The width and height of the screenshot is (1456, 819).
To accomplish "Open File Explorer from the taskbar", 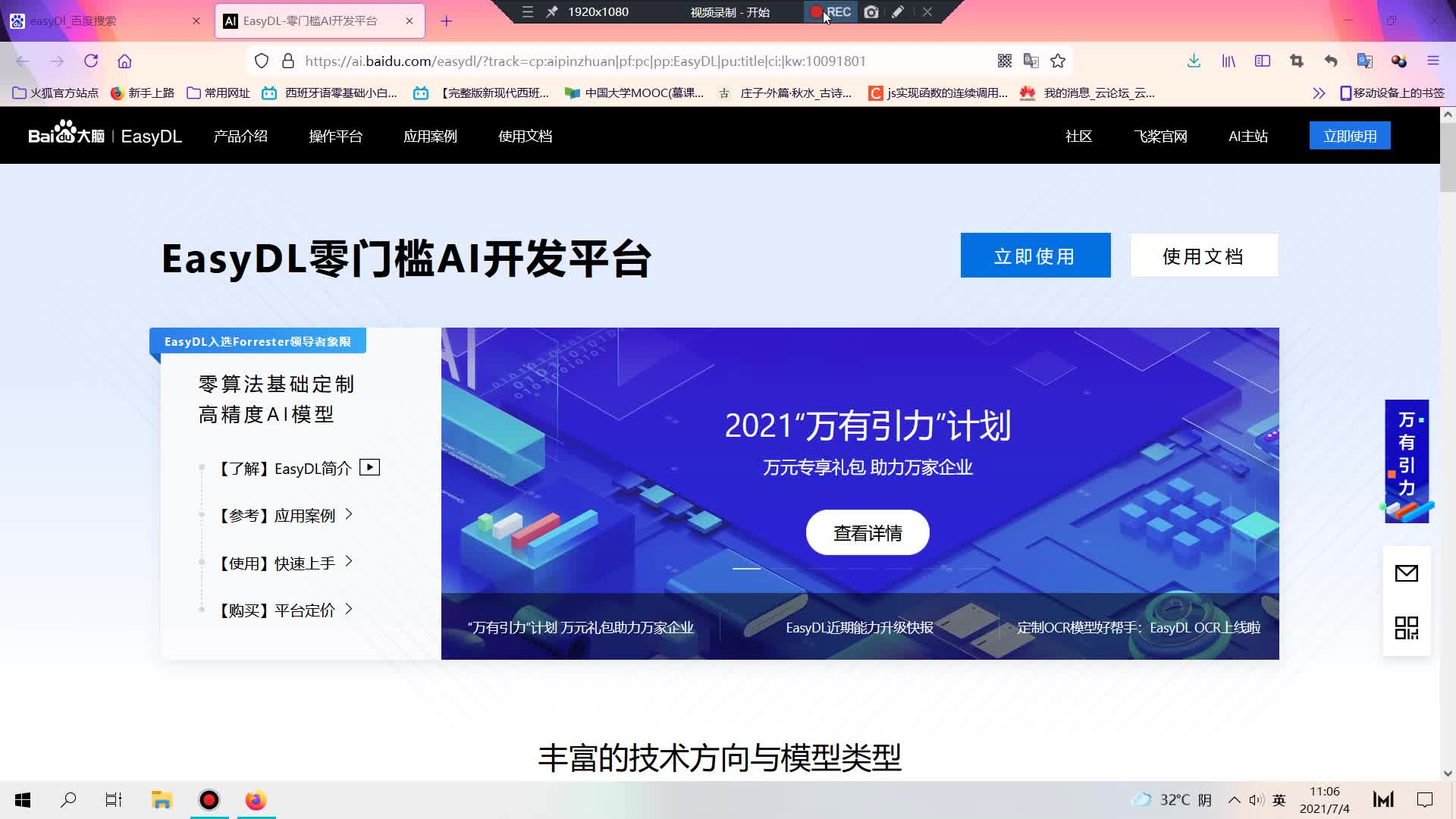I will point(162,800).
